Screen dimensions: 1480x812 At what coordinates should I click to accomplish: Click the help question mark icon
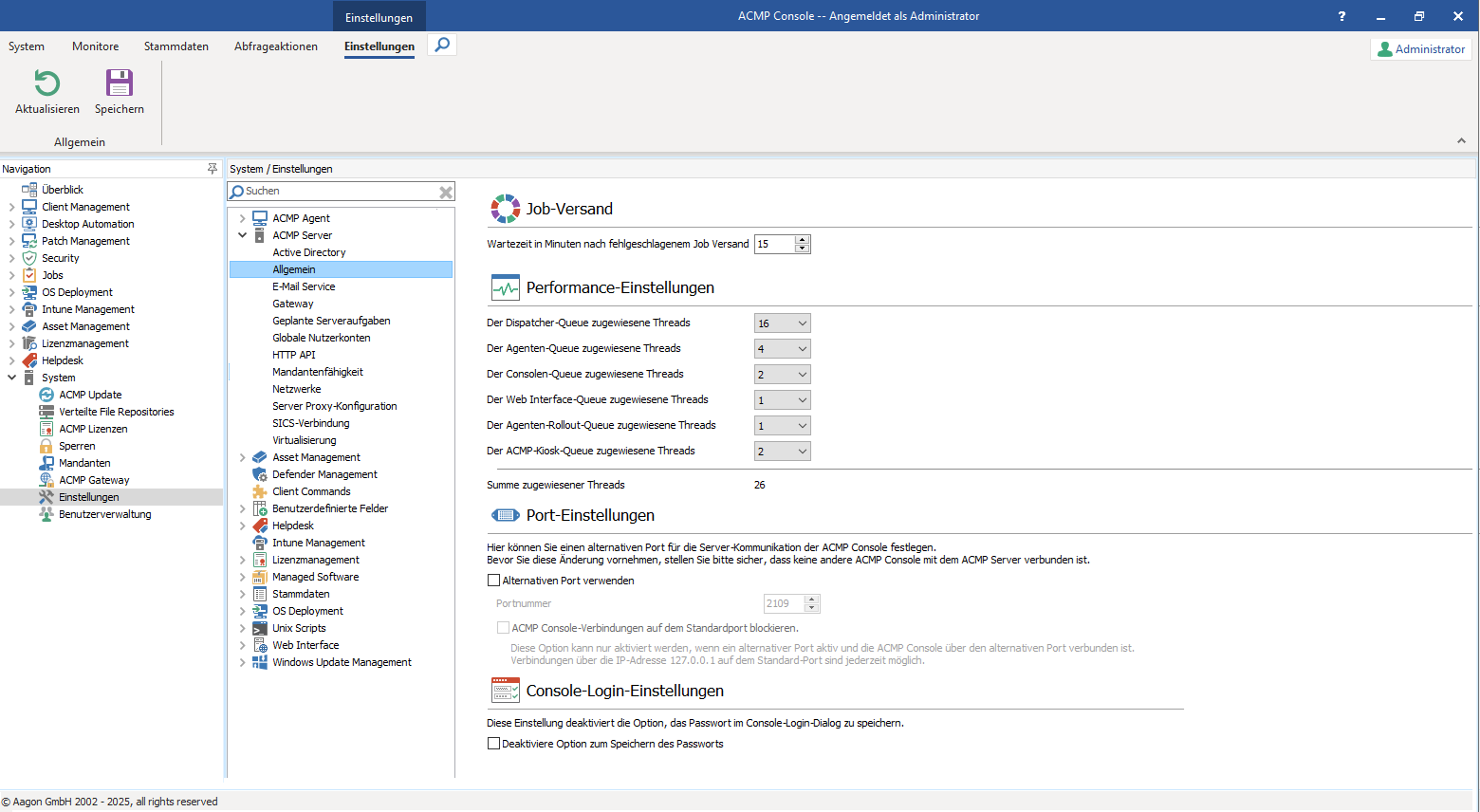(1341, 15)
